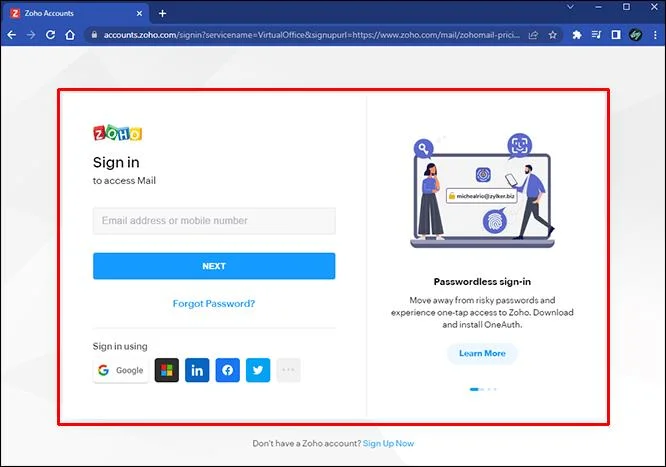Click the NEXT button
The height and width of the screenshot is (467, 666).
[214, 266]
